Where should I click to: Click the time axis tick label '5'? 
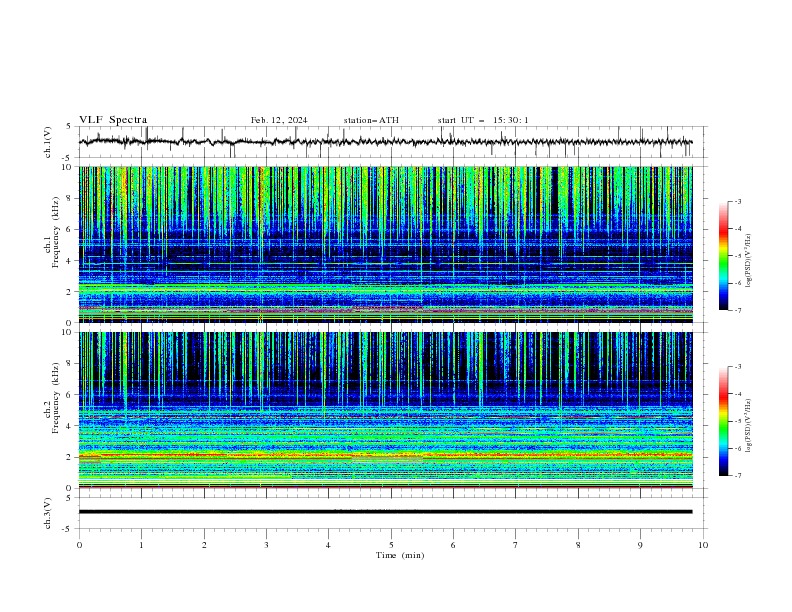(391, 545)
